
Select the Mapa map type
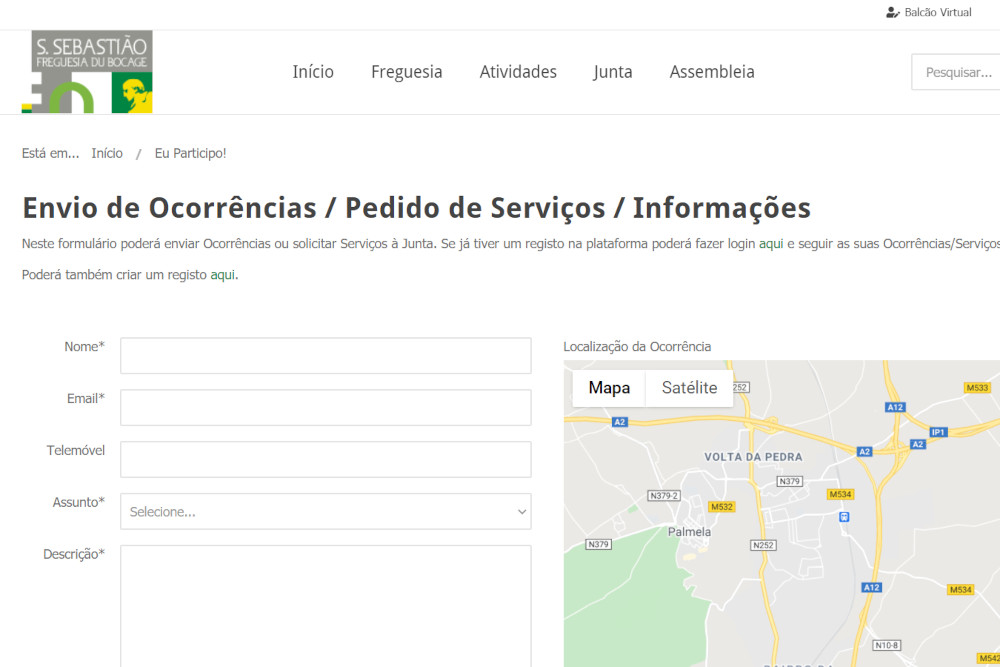[609, 388]
